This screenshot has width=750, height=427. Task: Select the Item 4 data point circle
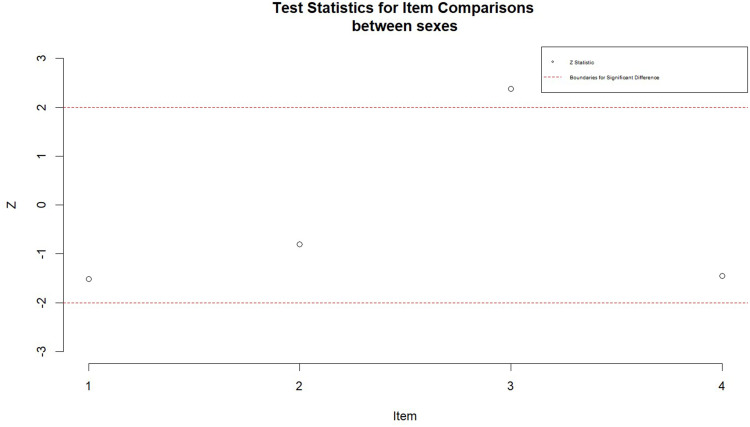(722, 276)
